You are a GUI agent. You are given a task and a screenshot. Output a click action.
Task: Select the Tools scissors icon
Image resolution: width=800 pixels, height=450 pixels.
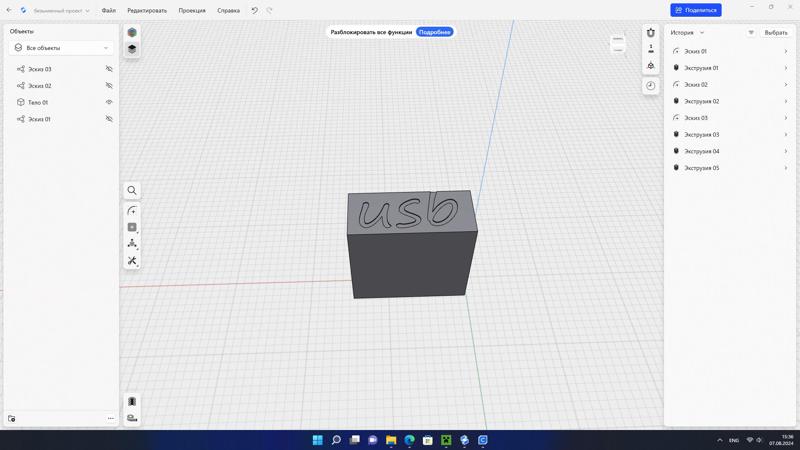pos(132,261)
